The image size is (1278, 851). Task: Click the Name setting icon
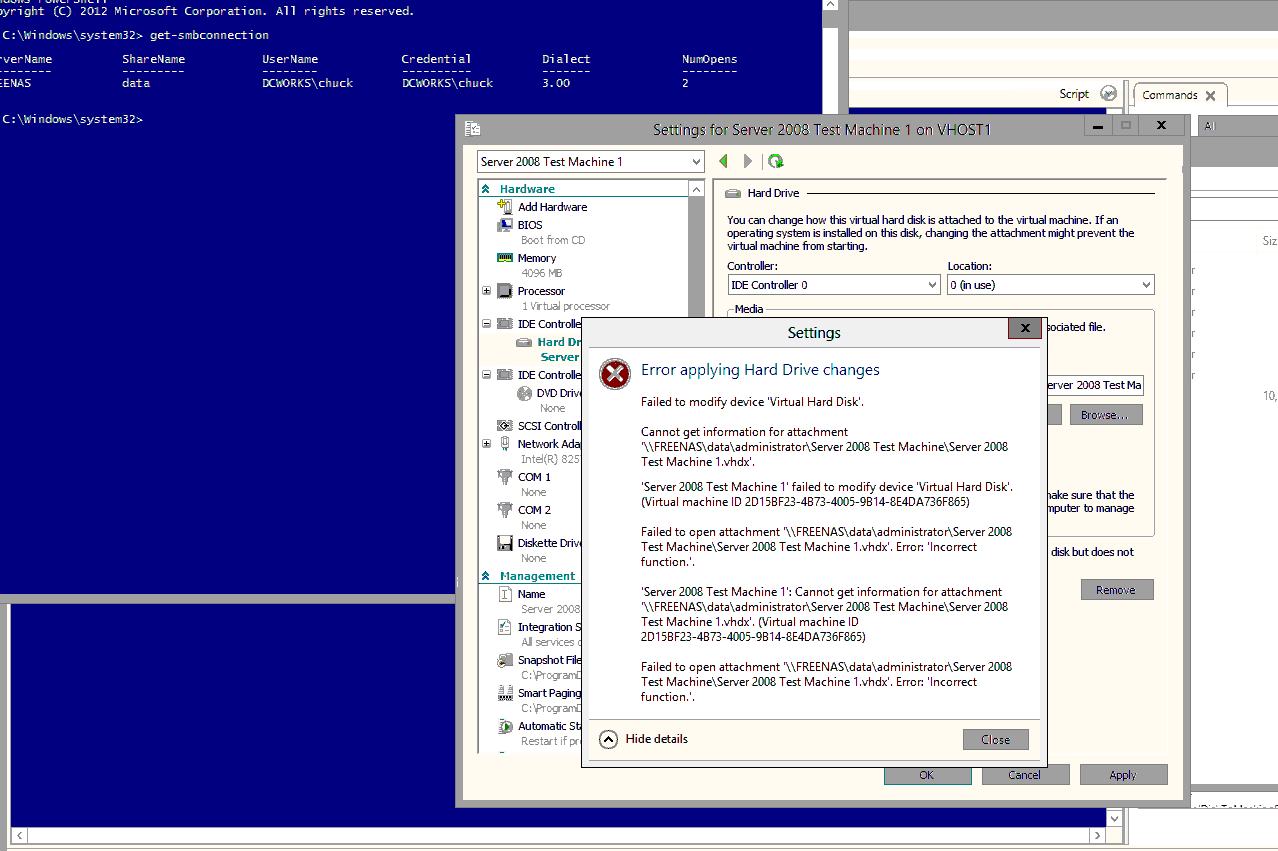(505, 594)
